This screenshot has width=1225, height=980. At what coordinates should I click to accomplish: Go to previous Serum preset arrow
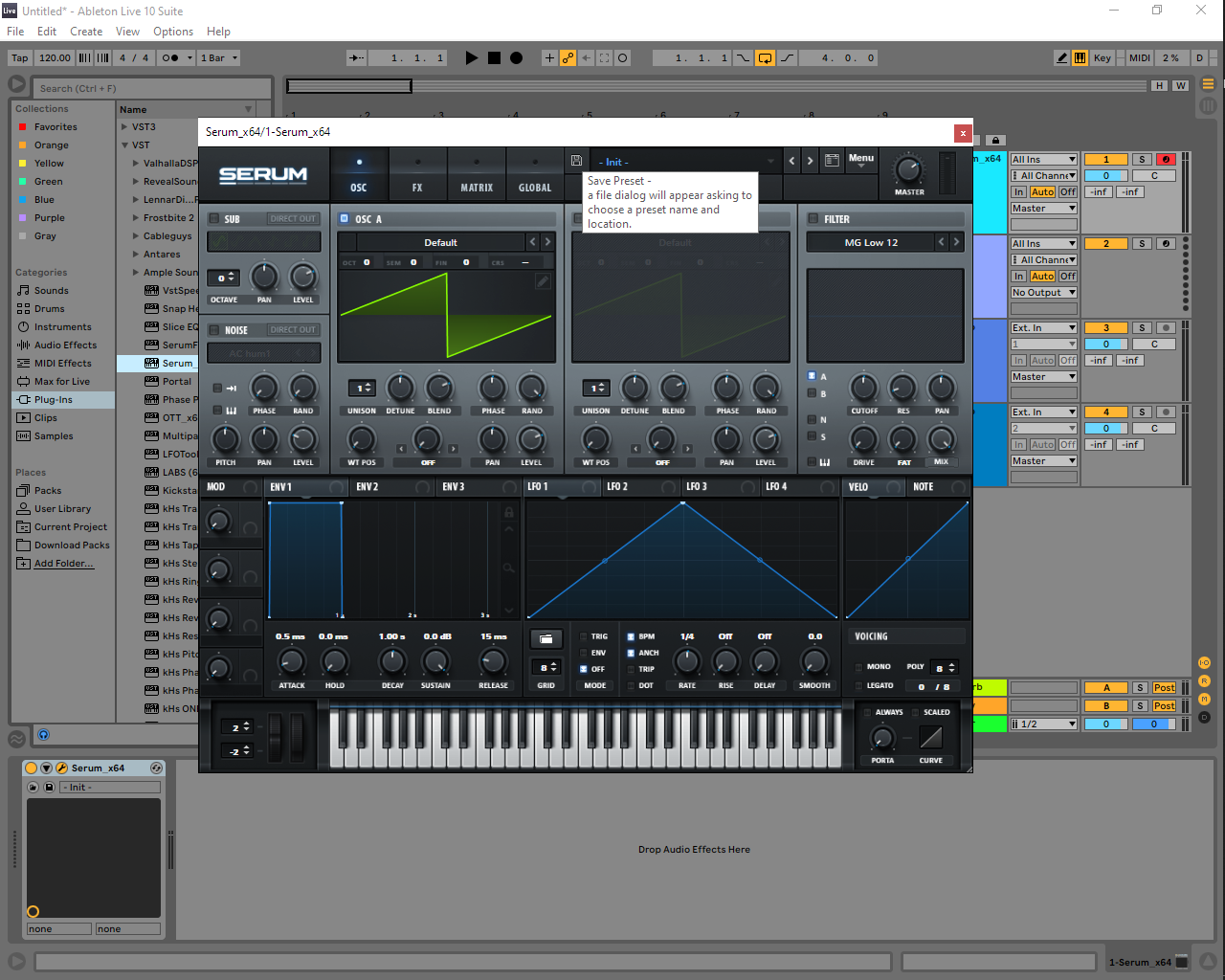click(x=791, y=161)
